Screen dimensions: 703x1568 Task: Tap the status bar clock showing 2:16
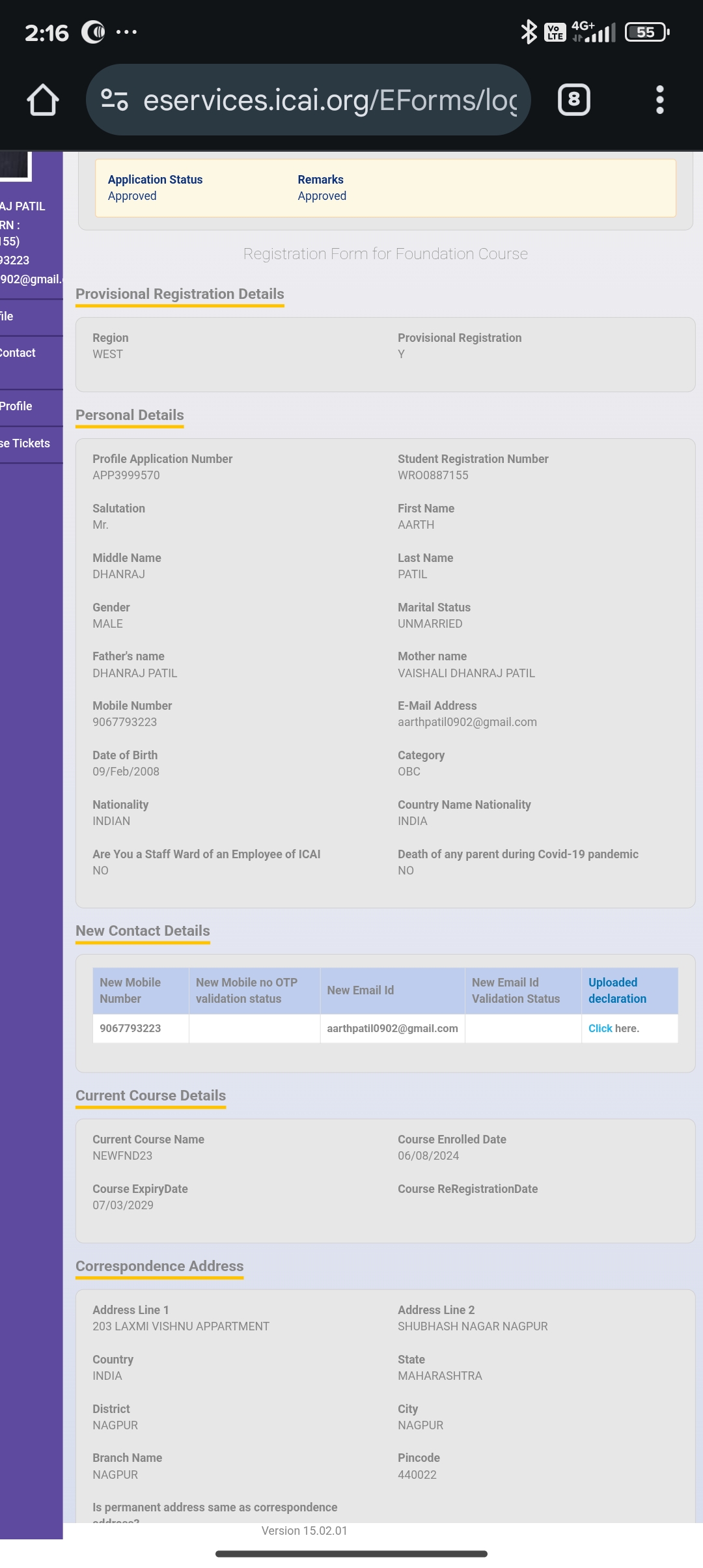[46, 33]
